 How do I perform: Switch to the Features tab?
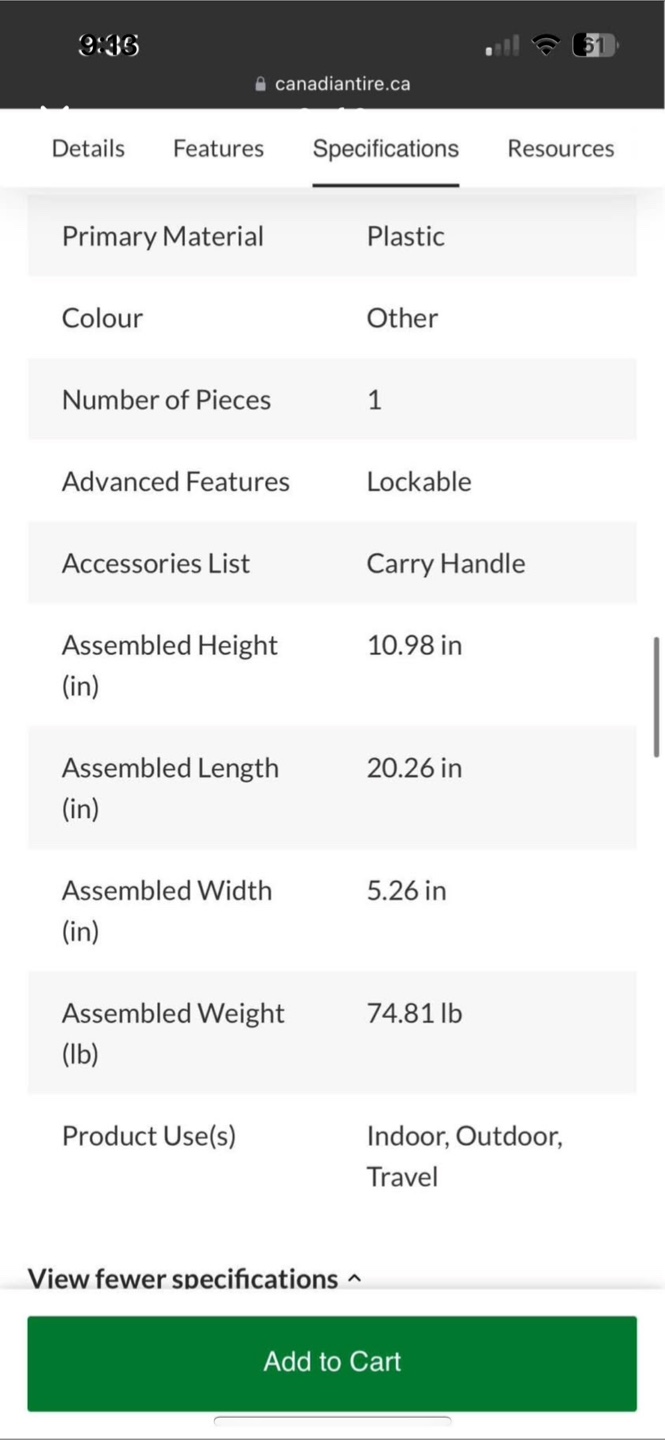(x=218, y=148)
